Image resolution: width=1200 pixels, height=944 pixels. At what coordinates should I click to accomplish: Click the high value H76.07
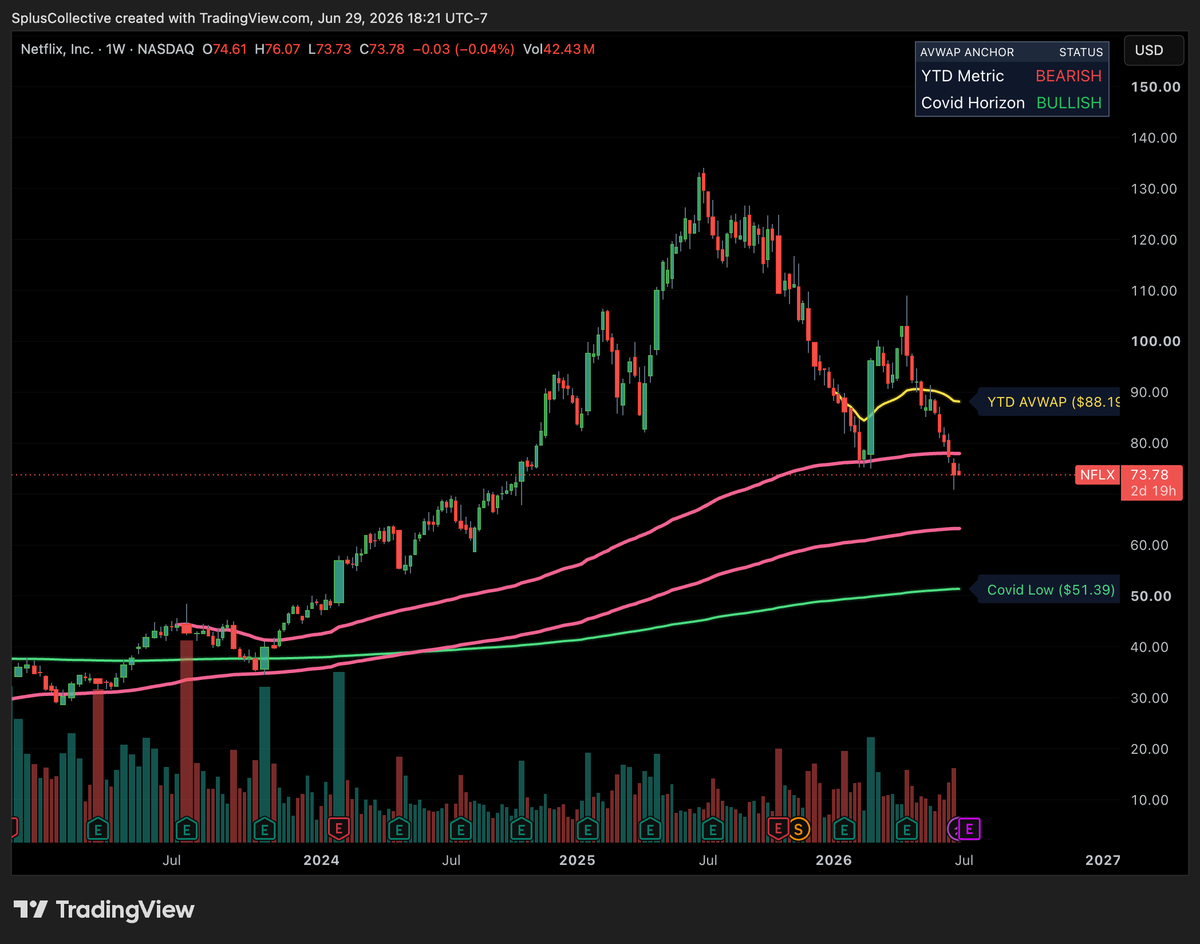[280, 48]
